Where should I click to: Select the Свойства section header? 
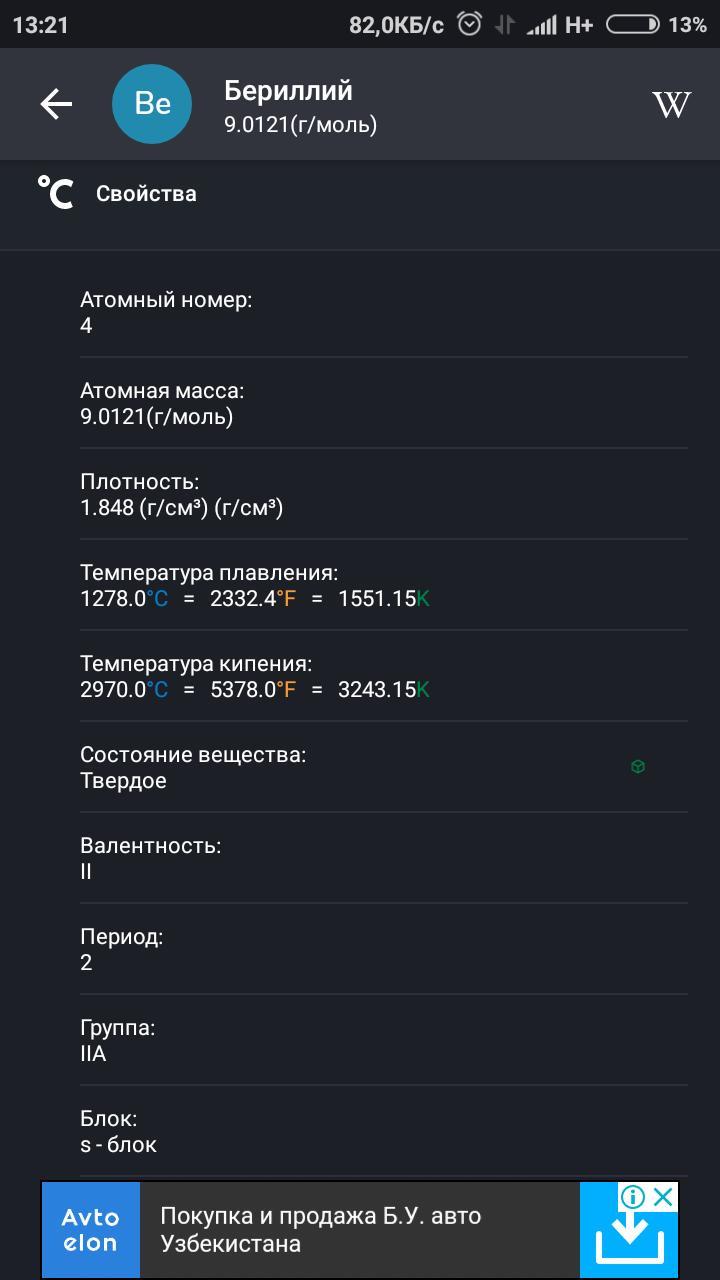click(146, 194)
